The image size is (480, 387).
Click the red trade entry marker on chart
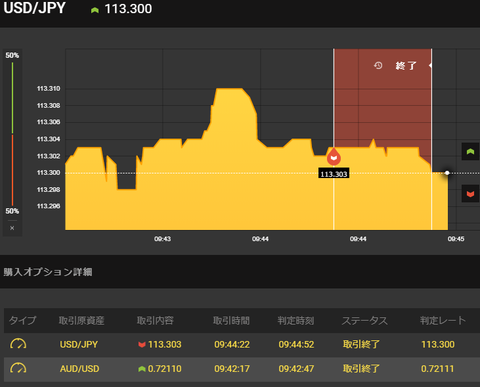334,157
